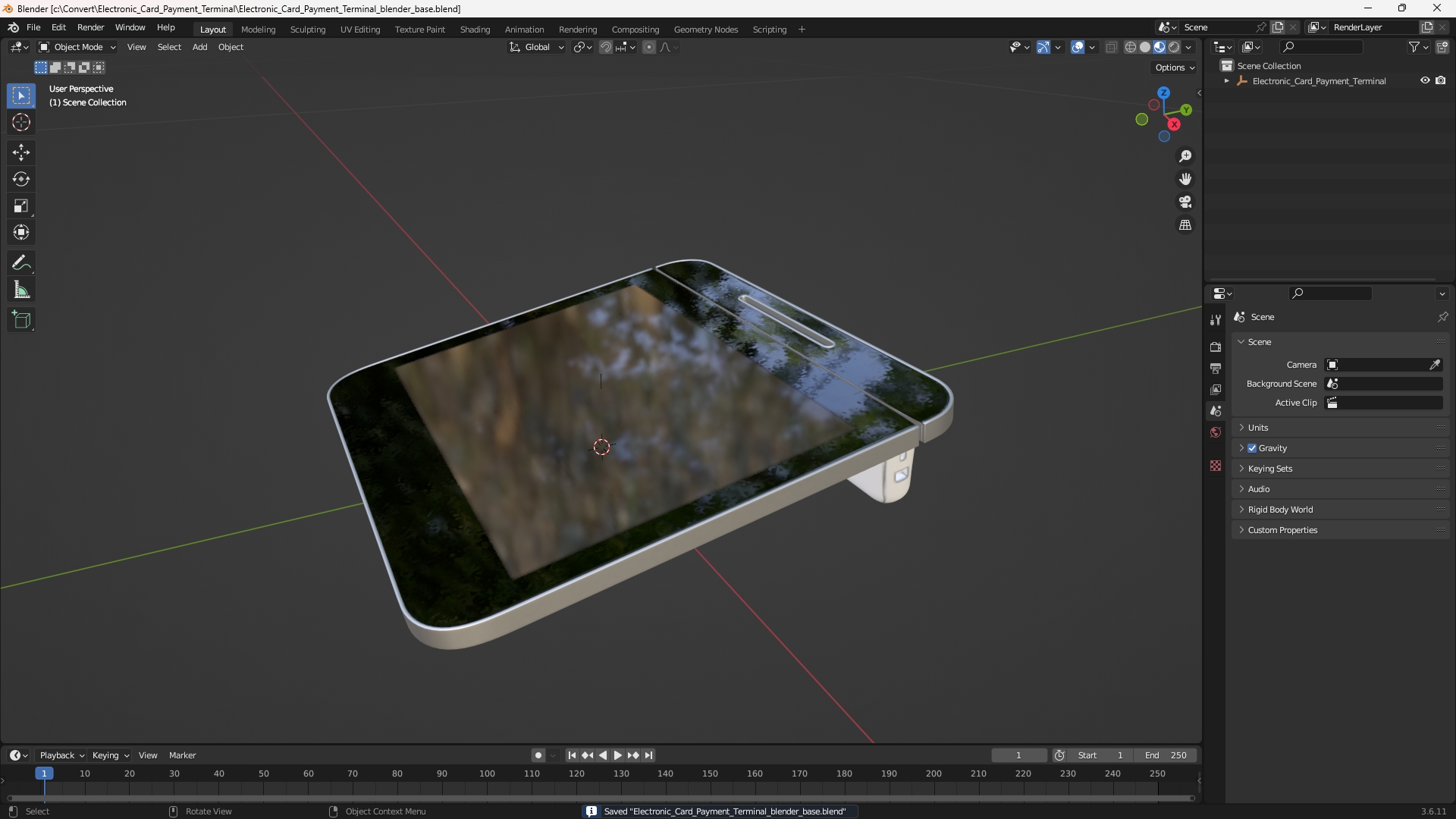
Task: Disable rendering of Electronic_Card_Payment_Terminal camera icon
Action: (x=1441, y=80)
